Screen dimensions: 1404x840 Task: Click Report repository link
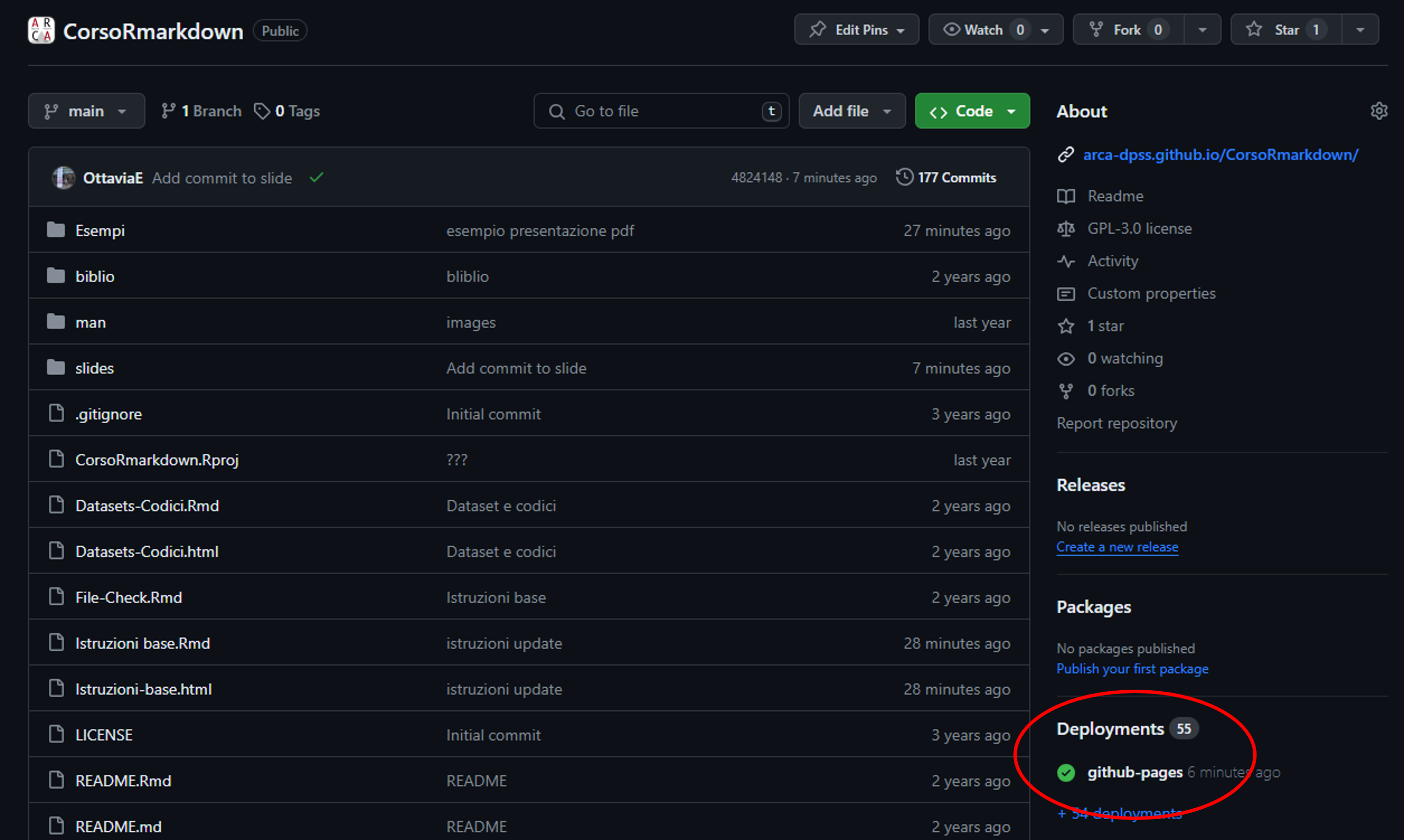pos(1116,423)
